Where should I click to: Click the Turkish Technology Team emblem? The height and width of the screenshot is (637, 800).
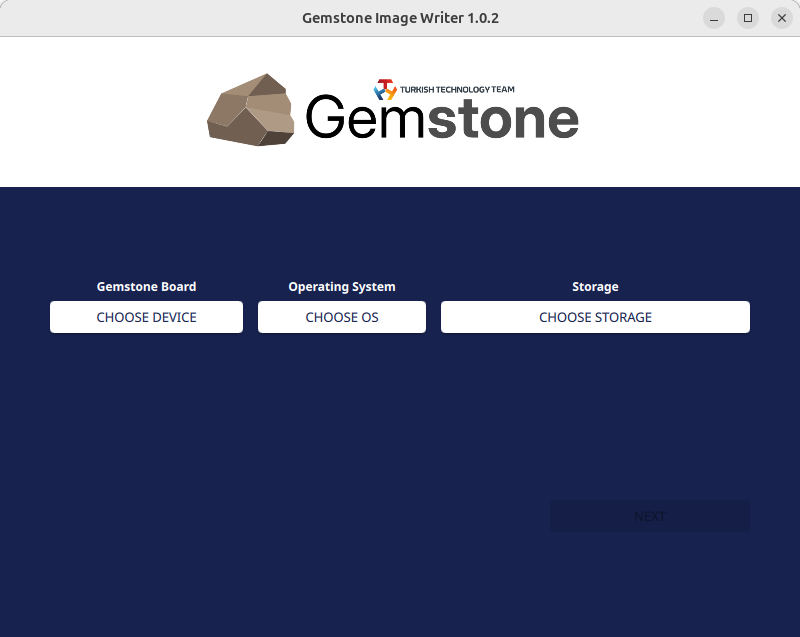(x=385, y=89)
